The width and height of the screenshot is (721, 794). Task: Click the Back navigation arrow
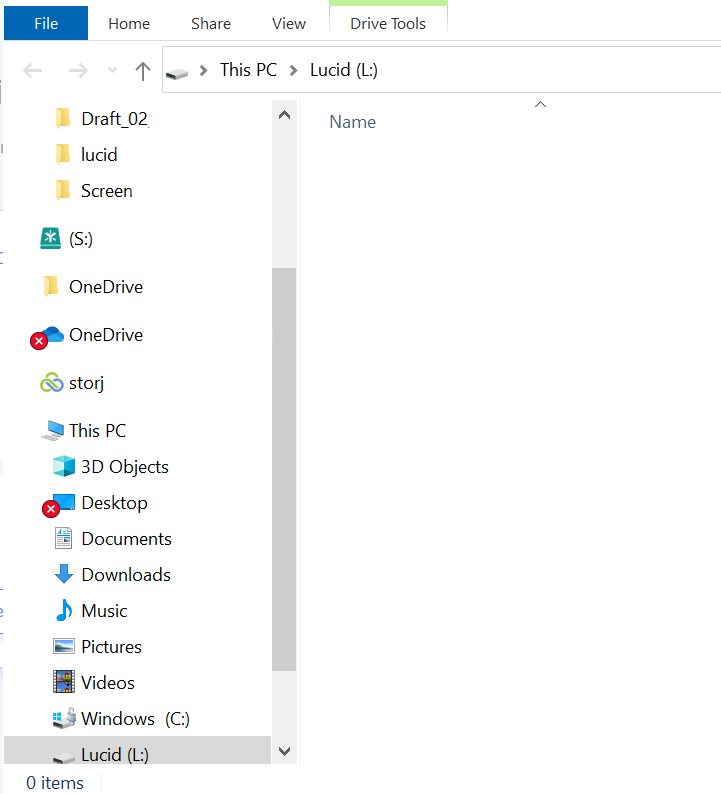pos(33,70)
